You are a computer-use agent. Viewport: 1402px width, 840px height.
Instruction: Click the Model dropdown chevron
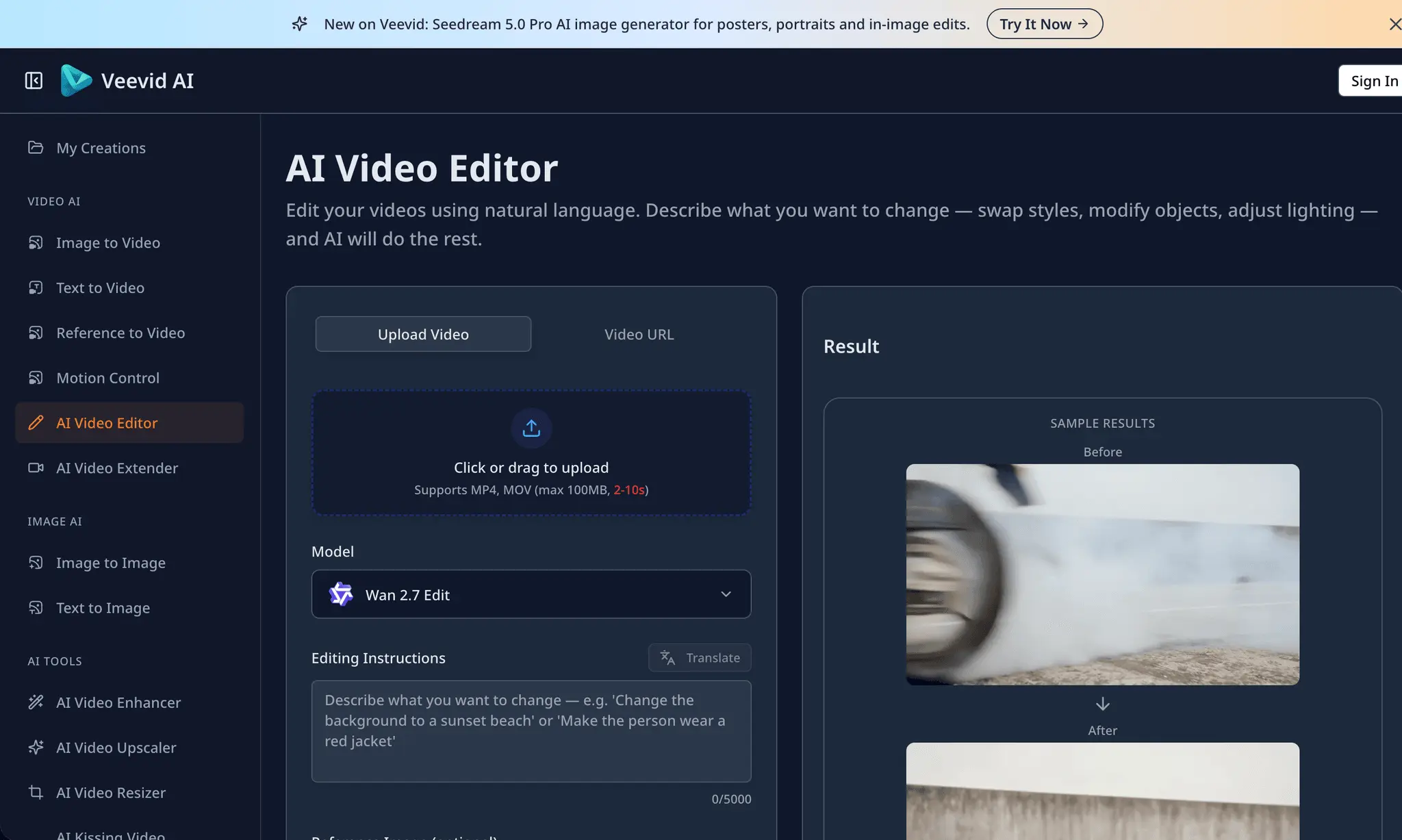[726, 594]
